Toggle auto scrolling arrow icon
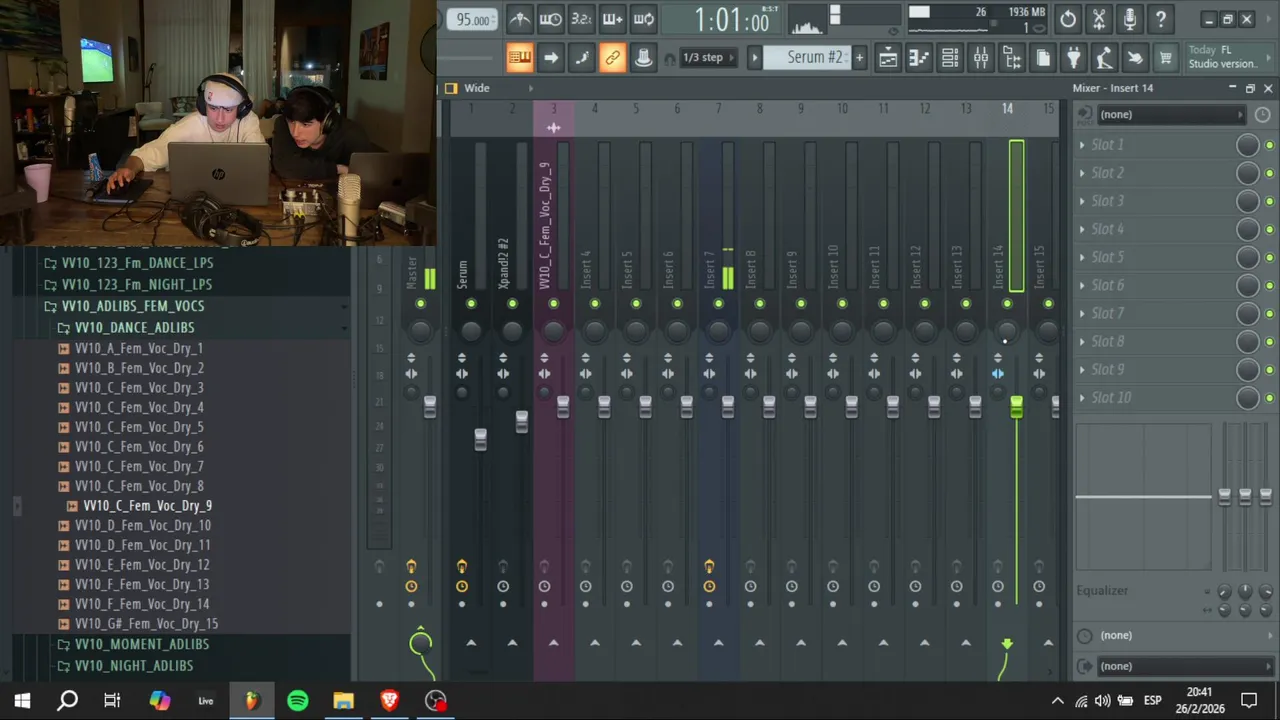This screenshot has height=720, width=1280. pyautogui.click(x=550, y=58)
